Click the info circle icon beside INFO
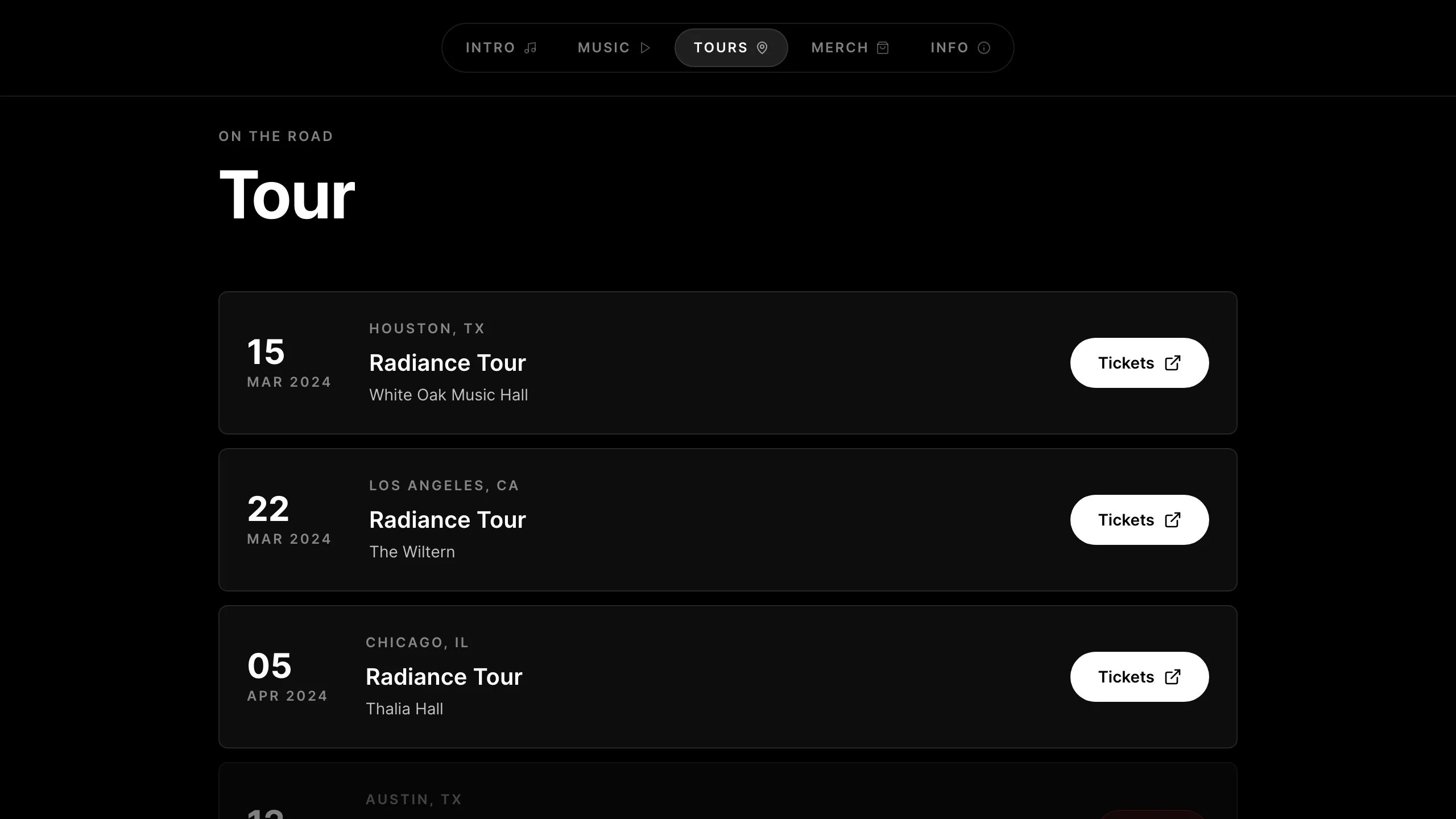The width and height of the screenshot is (1456, 819). pyautogui.click(x=984, y=48)
